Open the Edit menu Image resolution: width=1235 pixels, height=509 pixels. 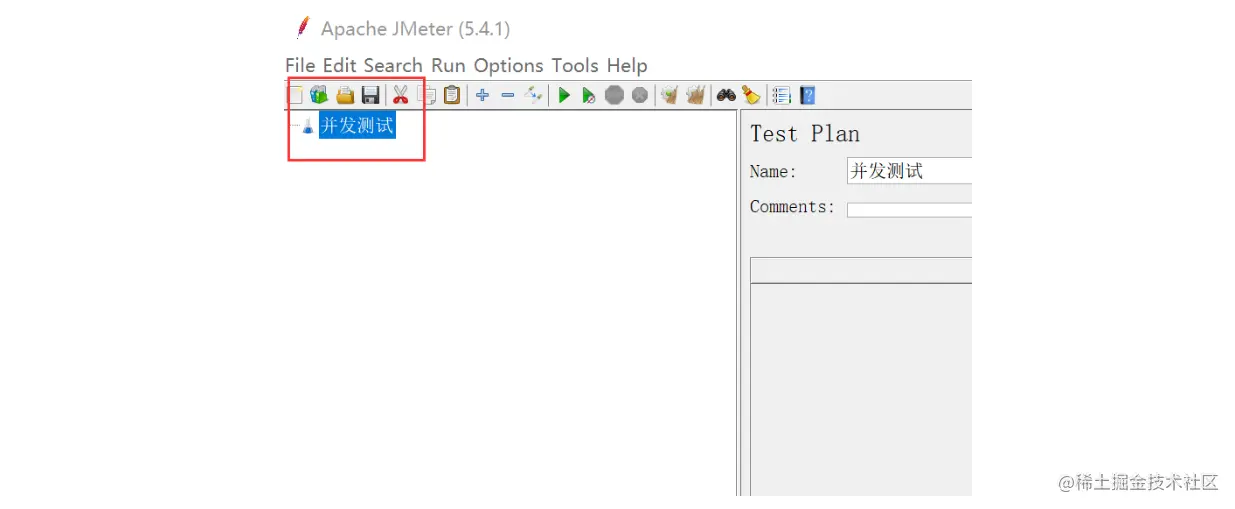340,65
